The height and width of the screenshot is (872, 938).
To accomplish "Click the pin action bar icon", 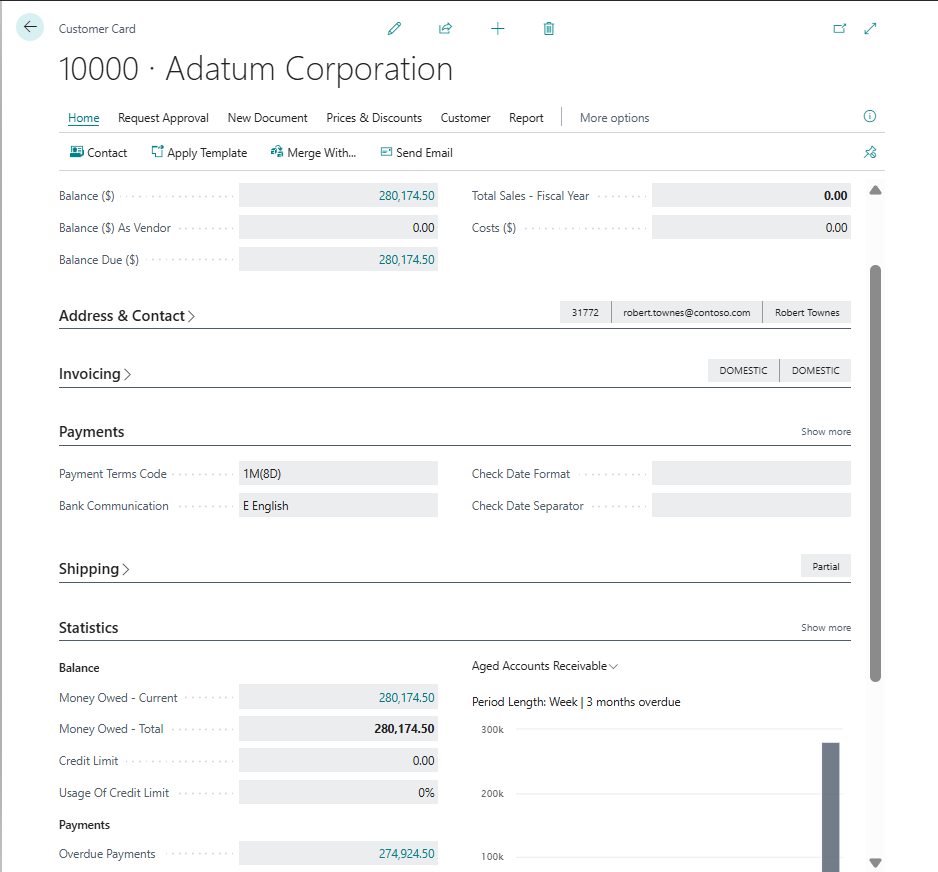I will click(870, 152).
